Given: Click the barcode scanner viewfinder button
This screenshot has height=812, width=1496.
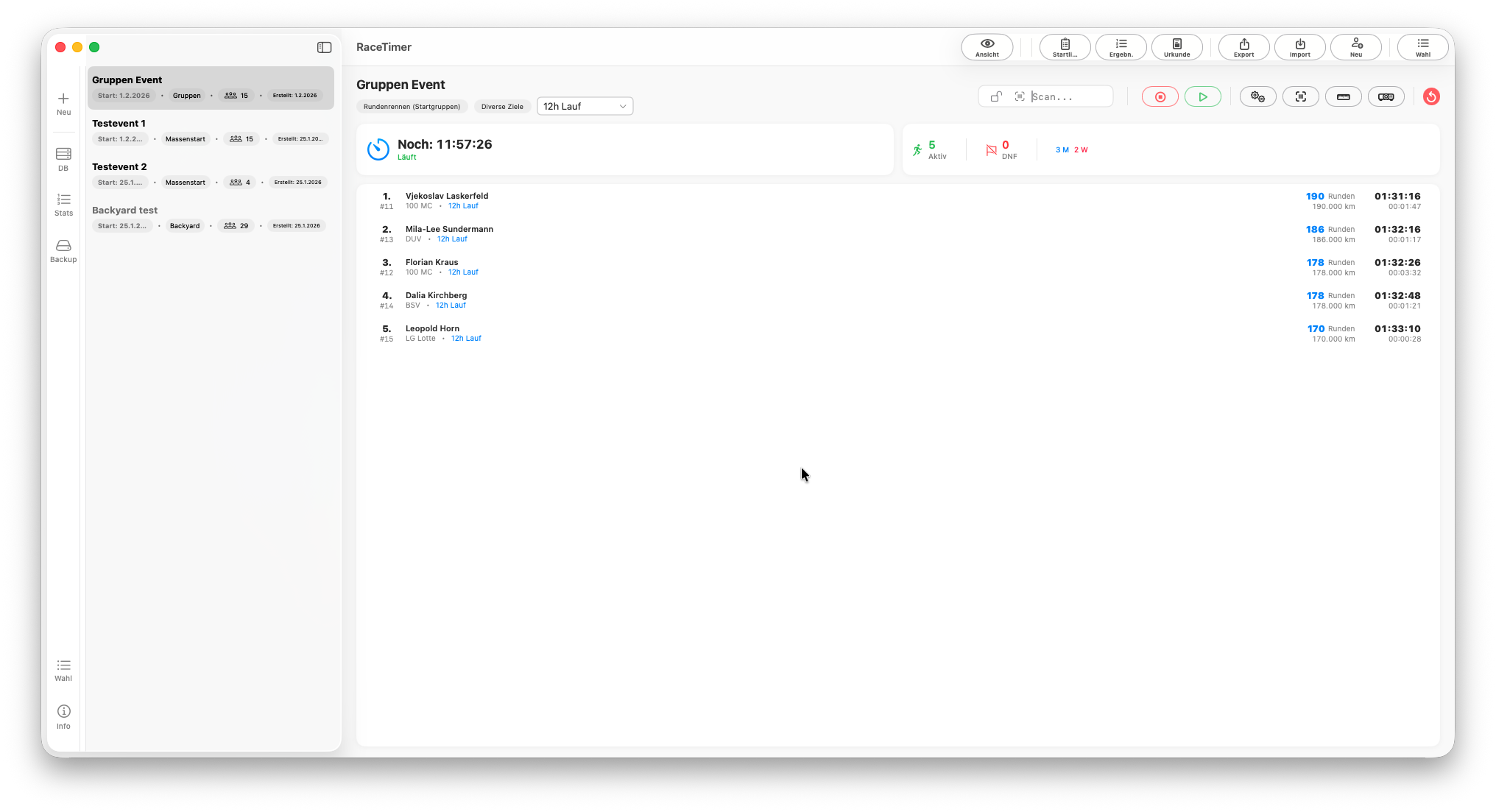Looking at the screenshot, I should tap(1300, 96).
